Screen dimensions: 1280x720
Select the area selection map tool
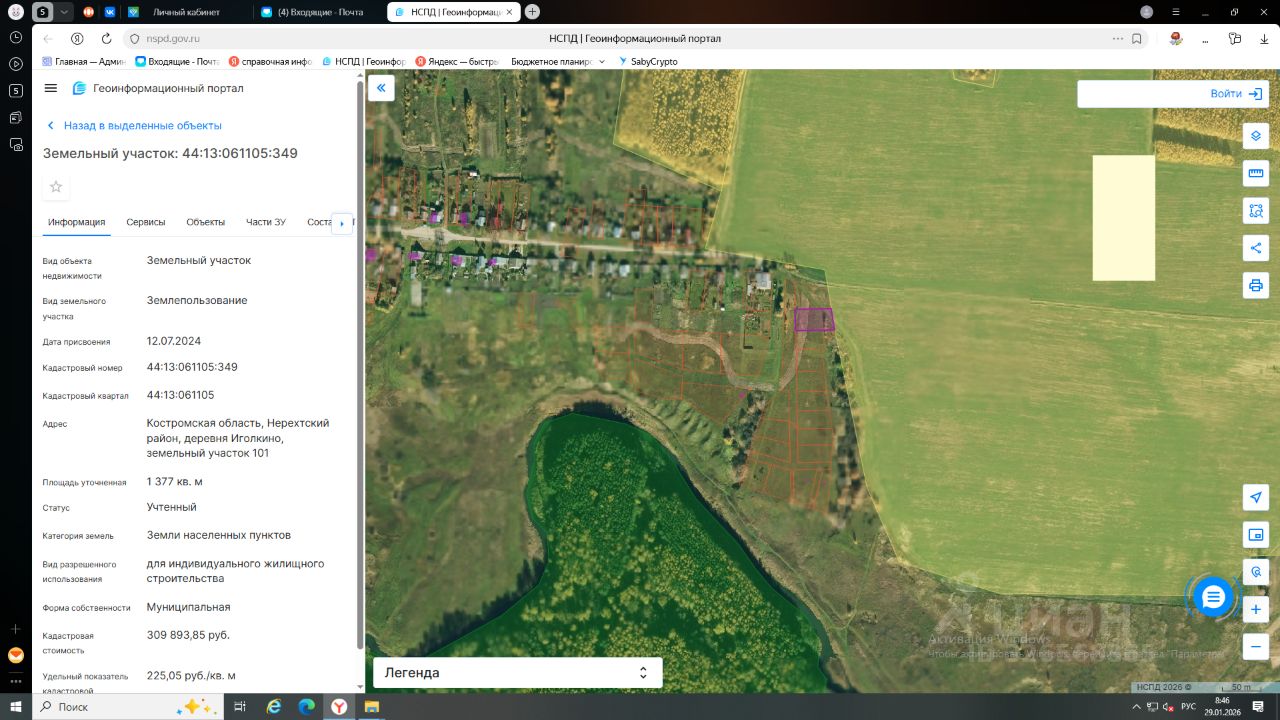(1256, 211)
